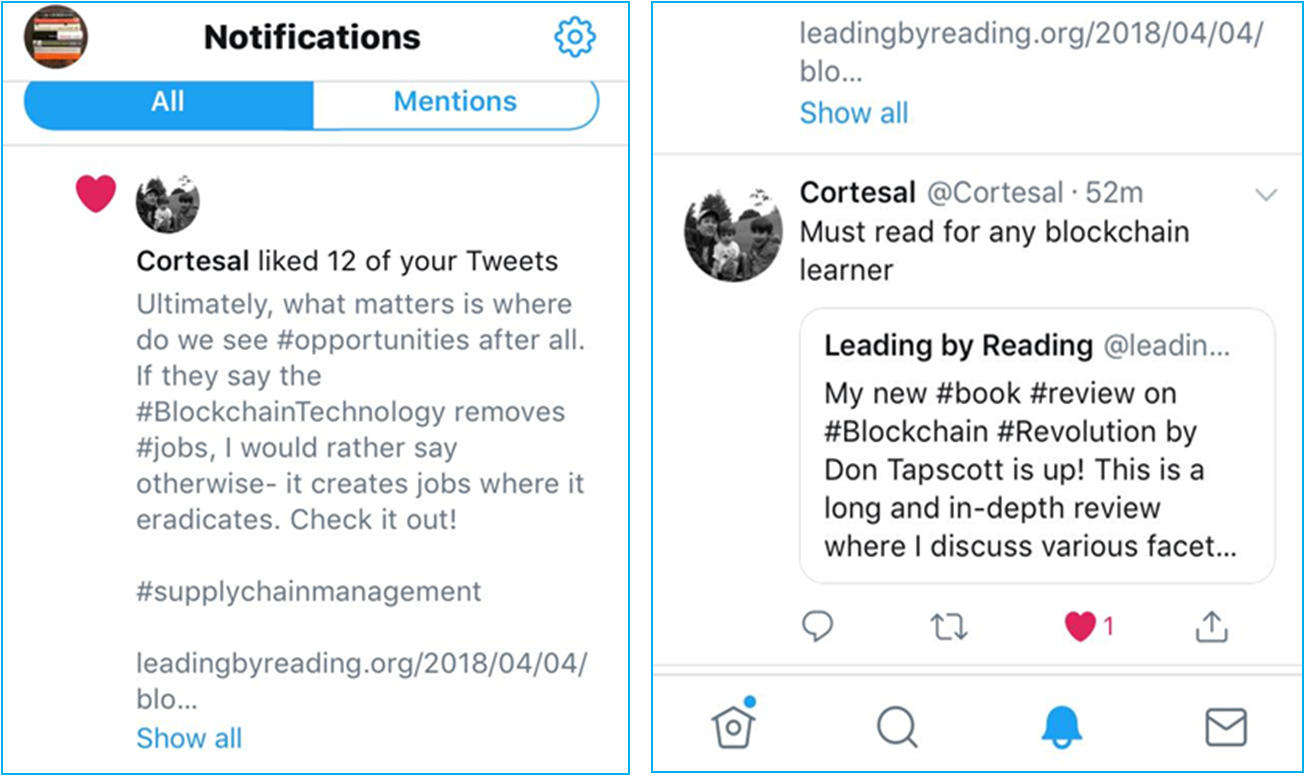
Task: Toggle the like heart on Cortesal's tweet
Action: pyautogui.click(x=1081, y=627)
